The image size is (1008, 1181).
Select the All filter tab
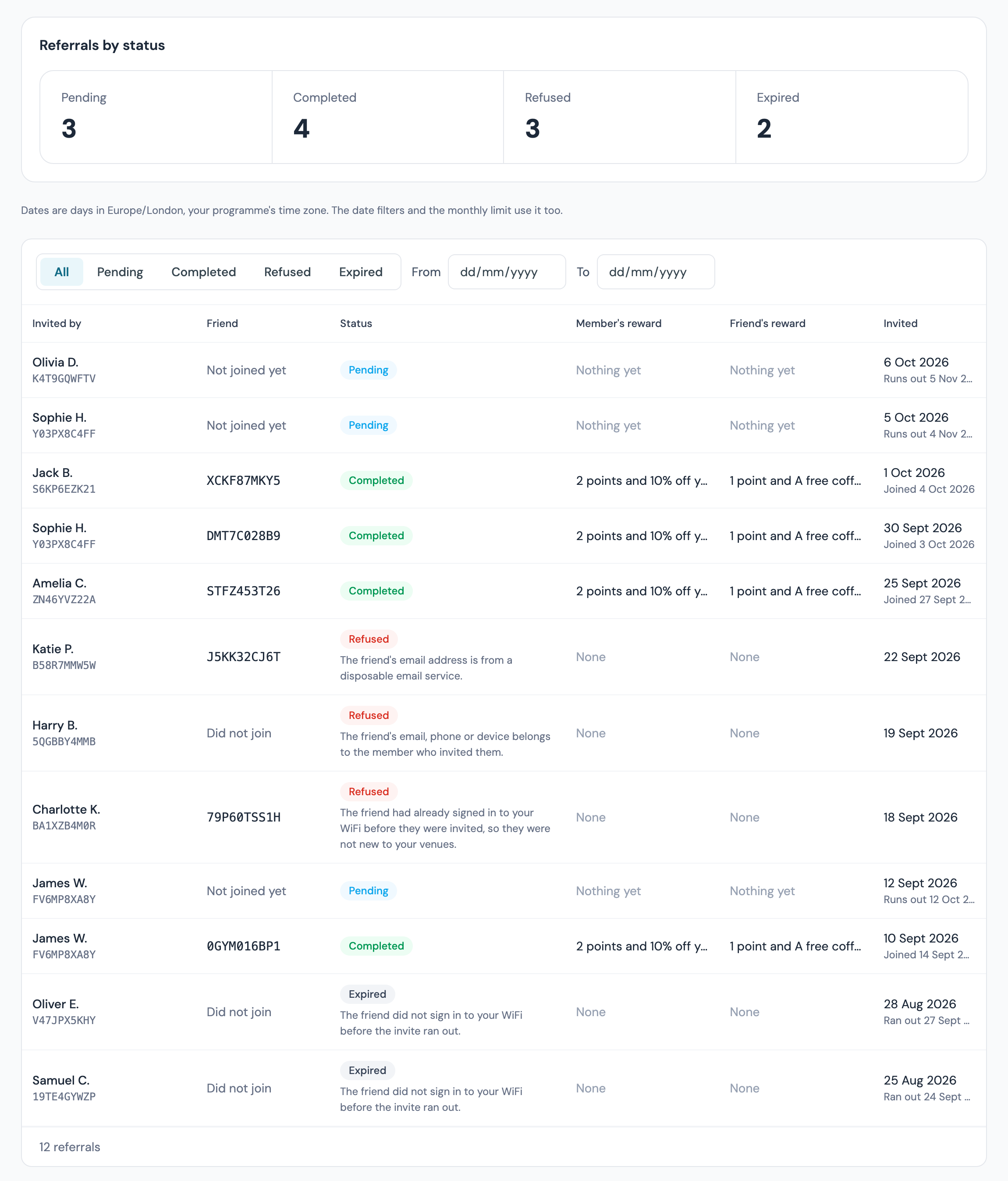click(61, 272)
